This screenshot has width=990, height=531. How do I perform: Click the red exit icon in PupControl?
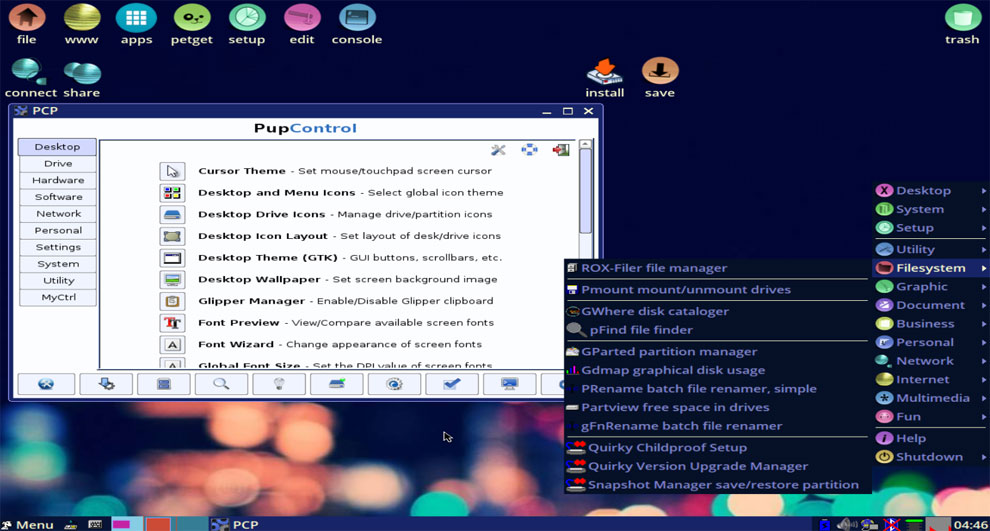tap(561, 150)
